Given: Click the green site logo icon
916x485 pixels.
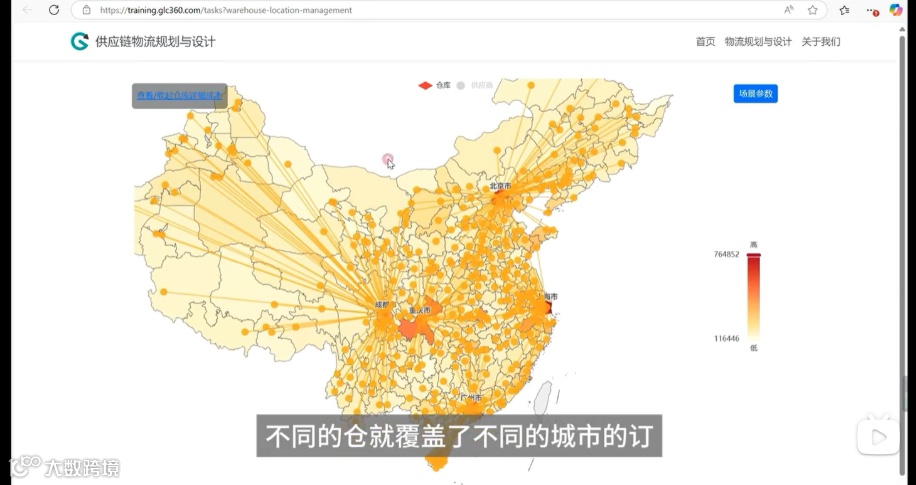Looking at the screenshot, I should tap(79, 41).
